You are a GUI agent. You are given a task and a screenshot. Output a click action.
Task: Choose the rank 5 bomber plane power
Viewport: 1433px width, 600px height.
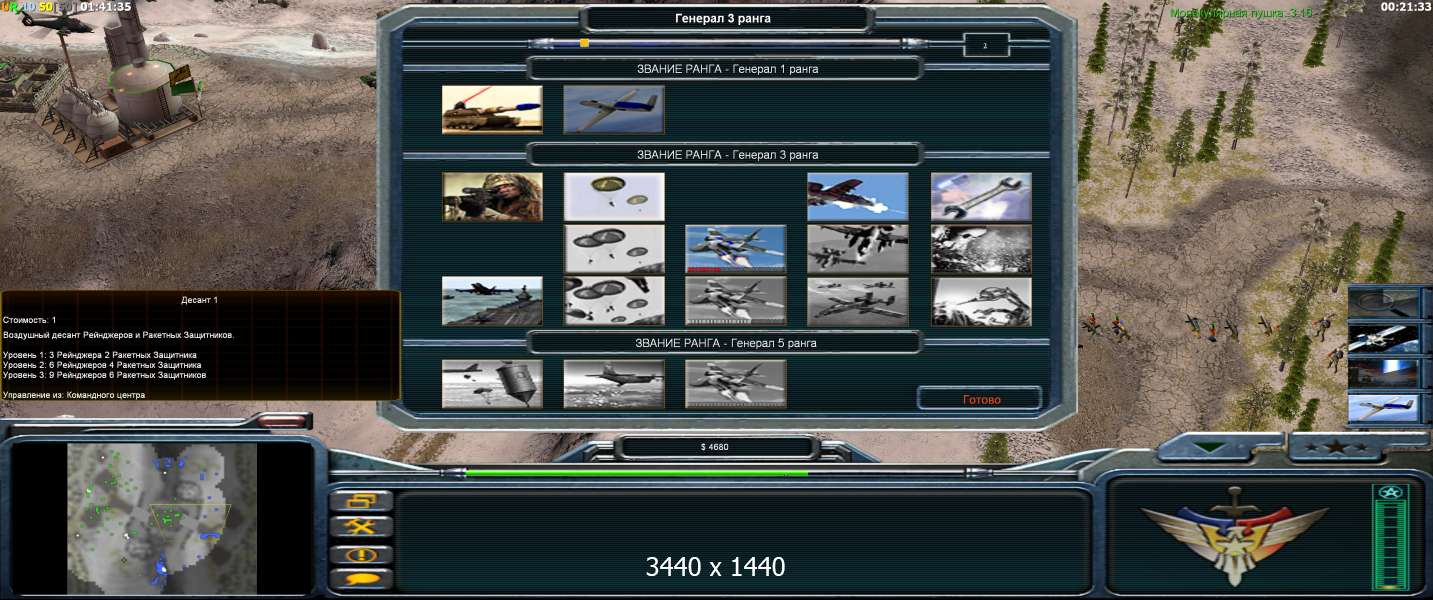click(x=614, y=384)
